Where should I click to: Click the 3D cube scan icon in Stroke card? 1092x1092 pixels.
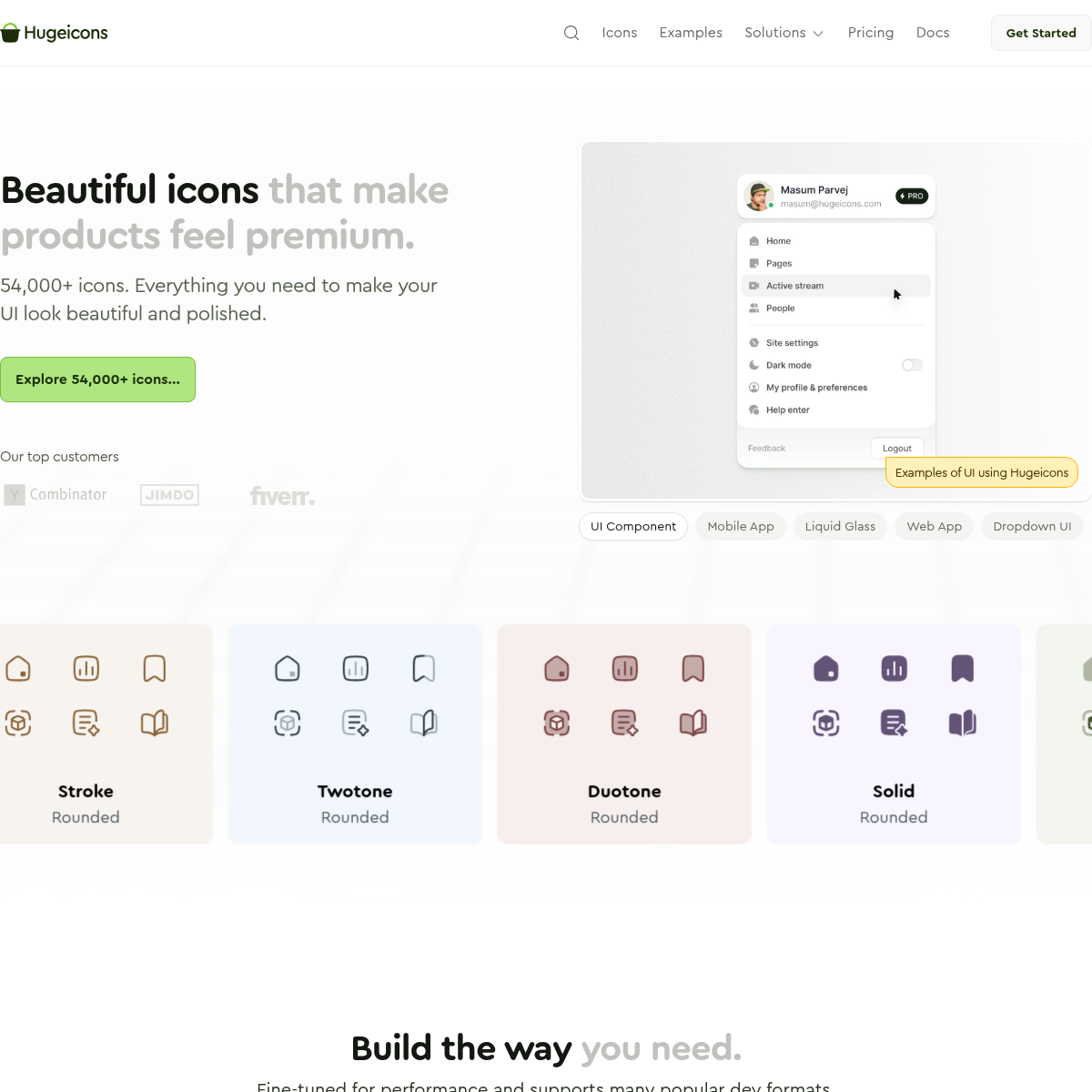[18, 723]
